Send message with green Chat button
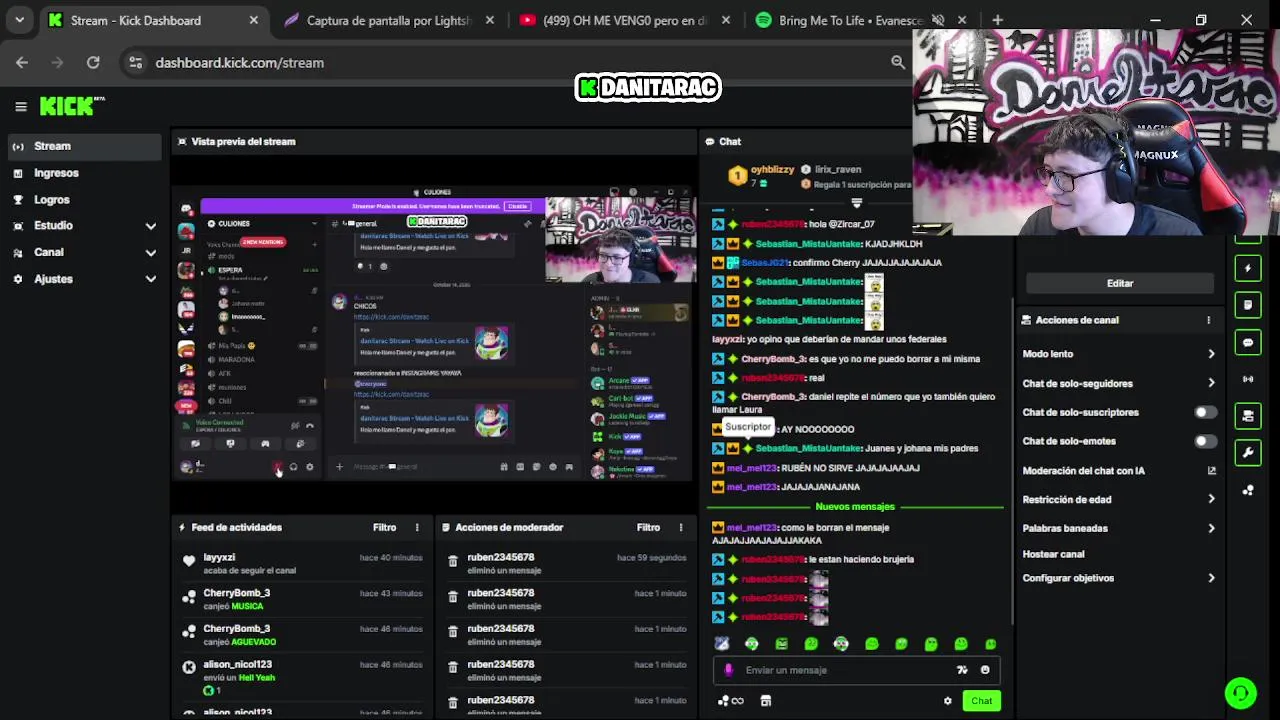 click(x=981, y=701)
